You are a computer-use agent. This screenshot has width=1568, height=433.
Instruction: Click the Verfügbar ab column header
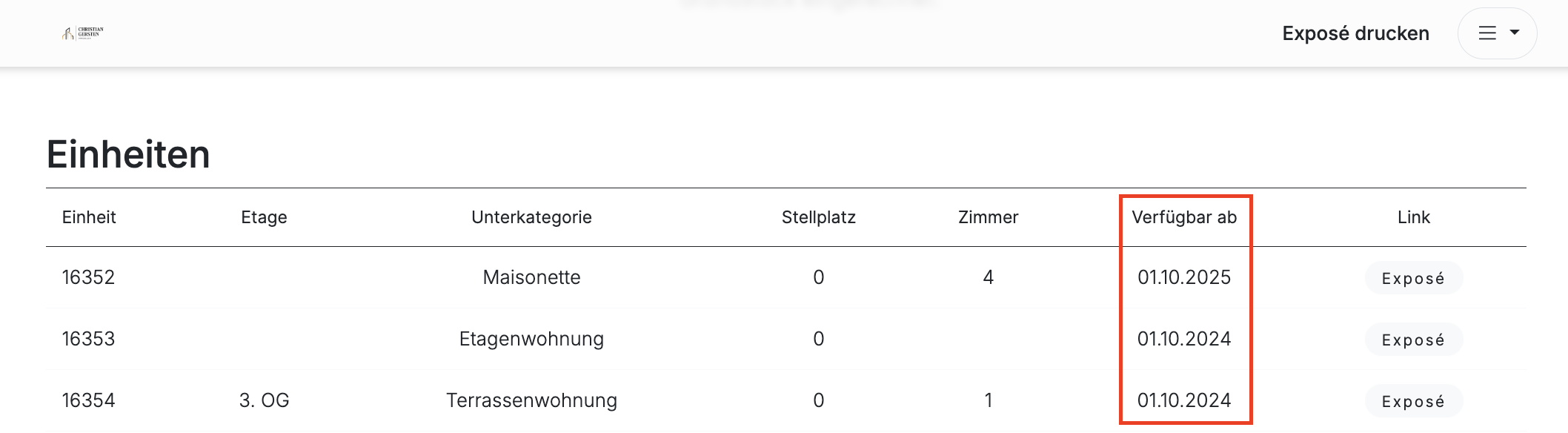tap(1184, 217)
